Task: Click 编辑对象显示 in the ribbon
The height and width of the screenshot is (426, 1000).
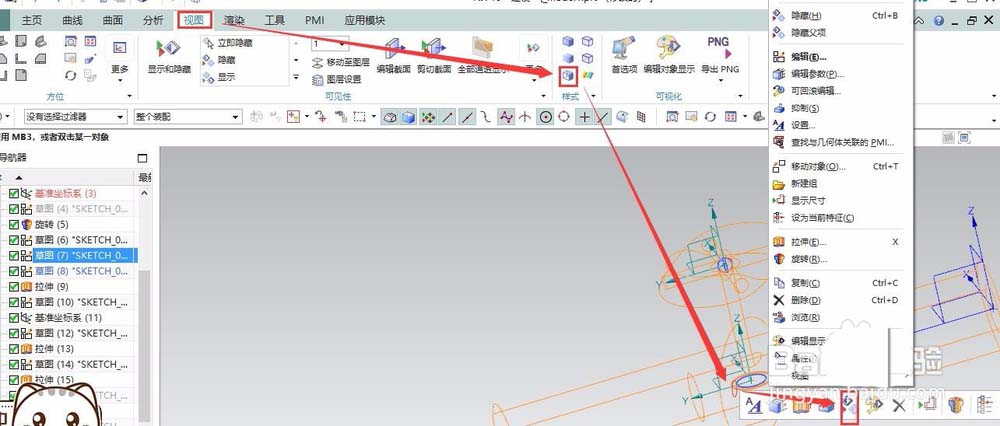Action: 669,56
